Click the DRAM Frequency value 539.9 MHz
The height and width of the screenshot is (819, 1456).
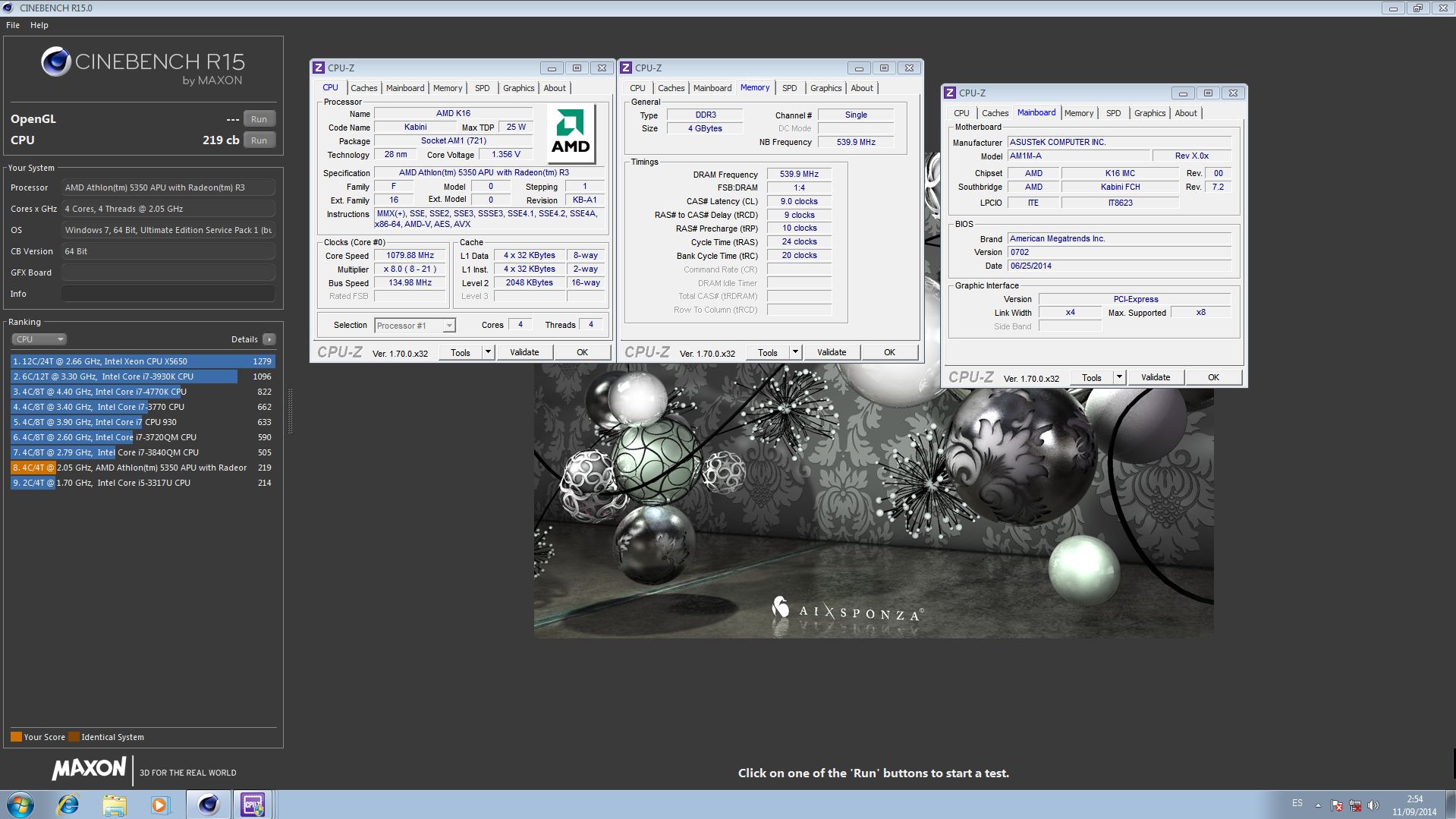tap(800, 174)
